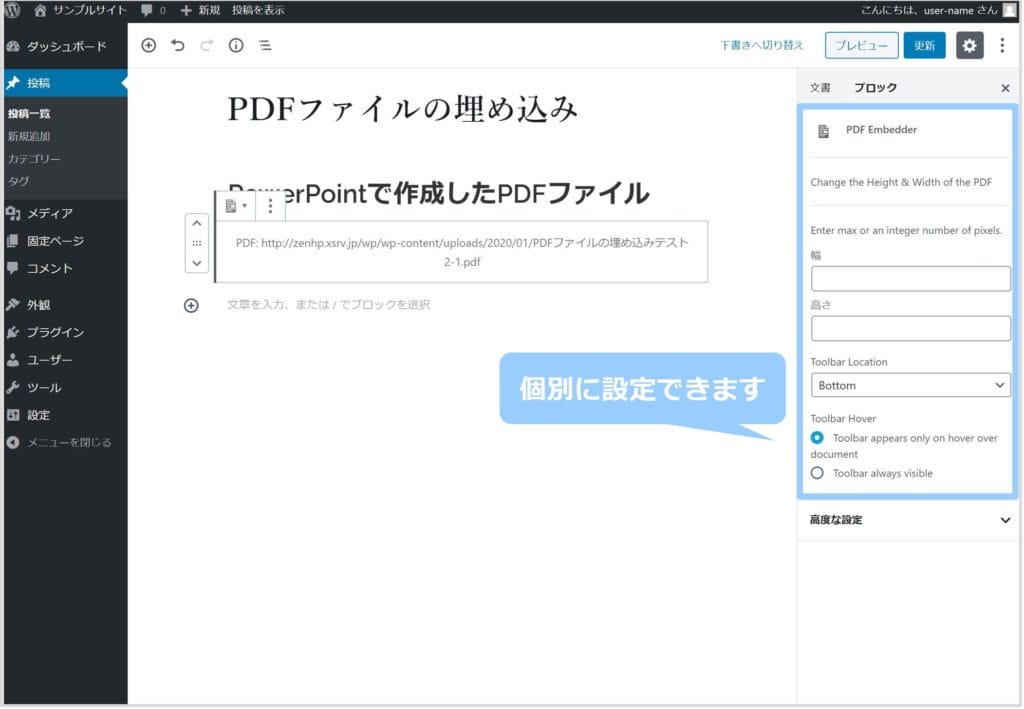Click the undo arrow icon
The height and width of the screenshot is (709, 1024).
[x=178, y=45]
